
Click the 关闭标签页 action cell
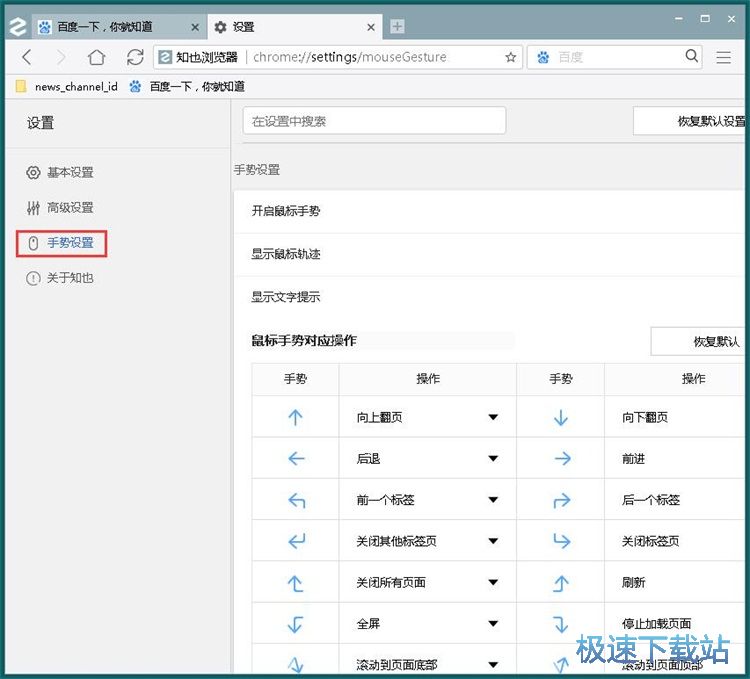[x=674, y=541]
